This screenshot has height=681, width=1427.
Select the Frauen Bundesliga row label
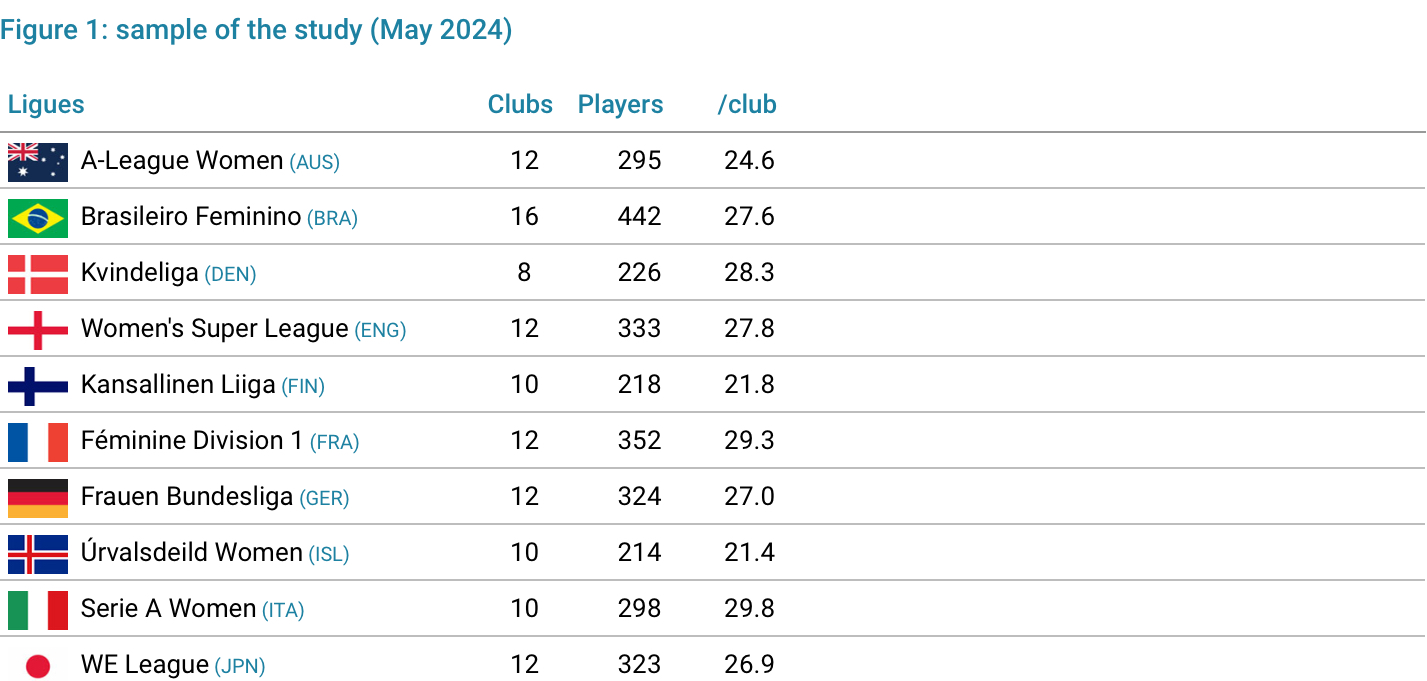click(x=187, y=497)
